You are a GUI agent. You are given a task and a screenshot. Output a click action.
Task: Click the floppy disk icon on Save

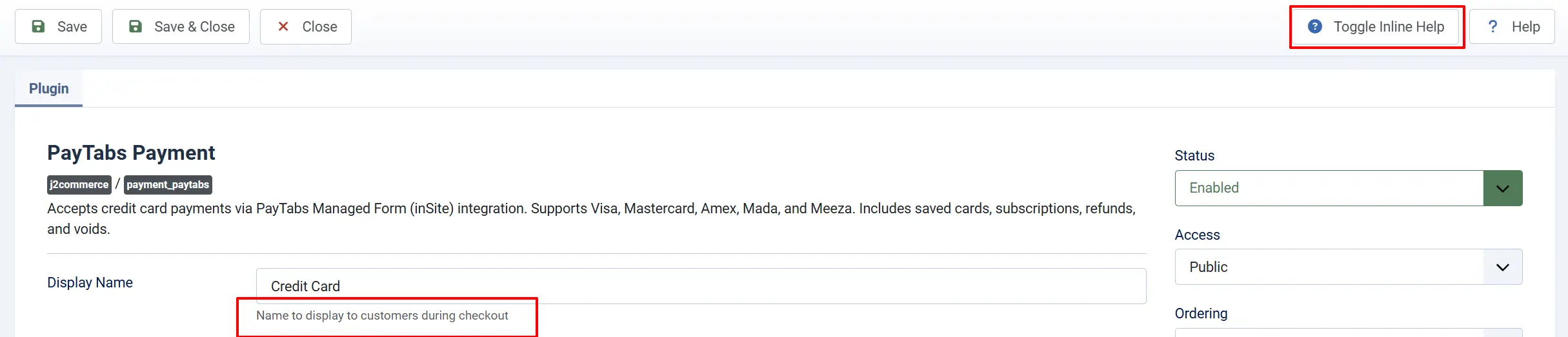click(39, 26)
